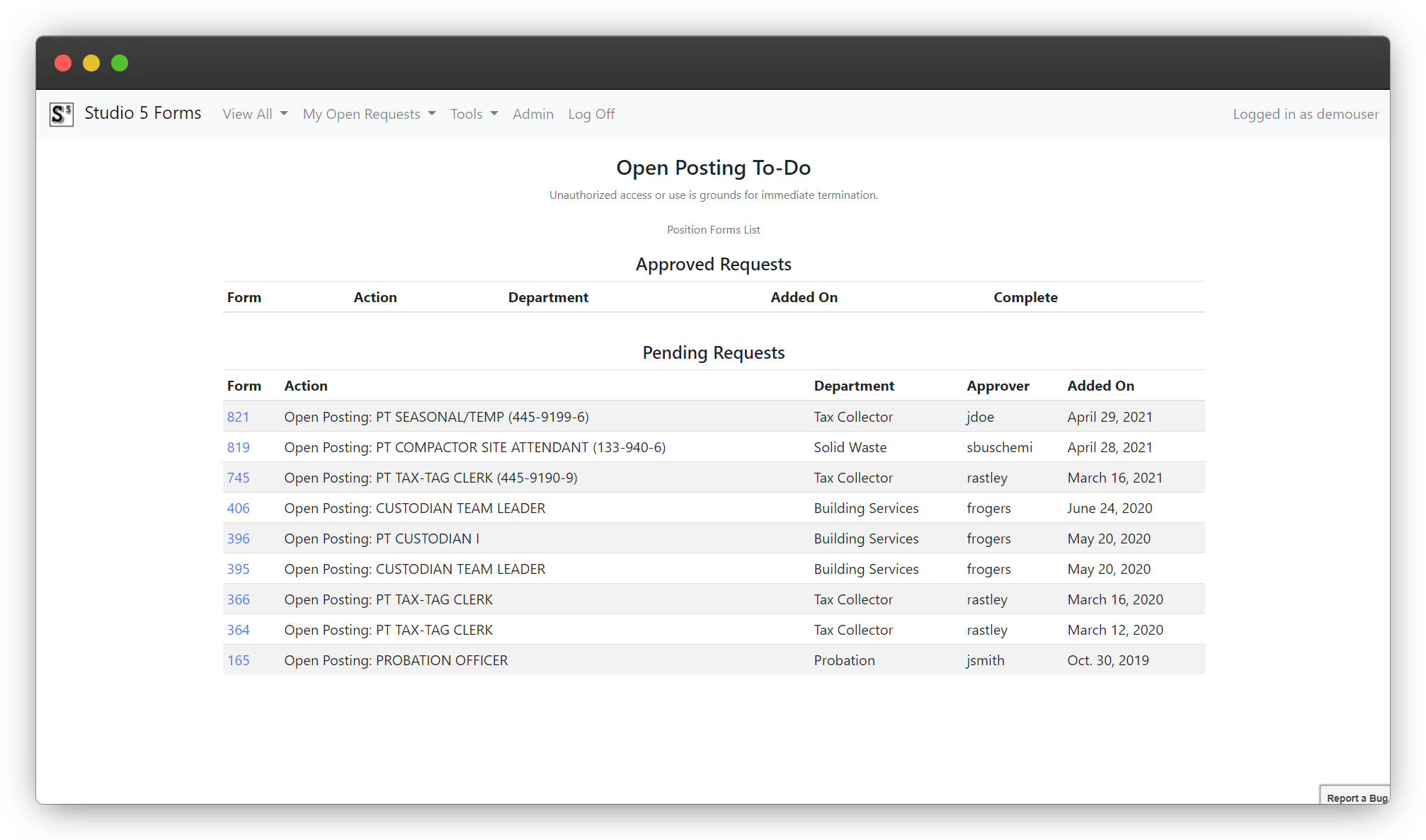The image size is (1426, 840).
Task: Open the Position Forms List link
Action: [713, 229]
